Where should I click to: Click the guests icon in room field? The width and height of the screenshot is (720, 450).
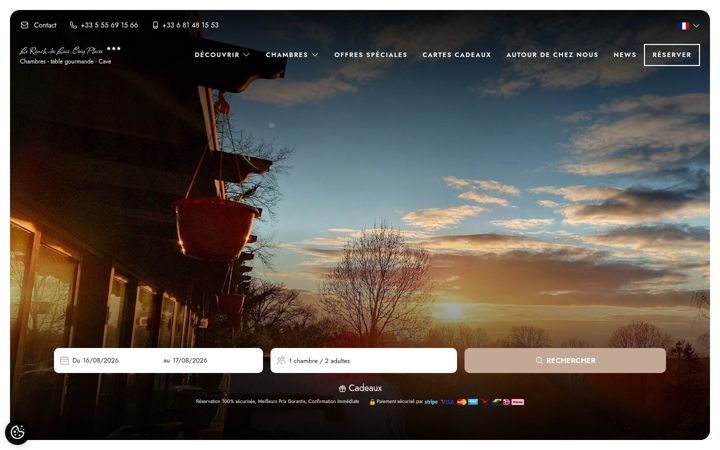click(281, 360)
